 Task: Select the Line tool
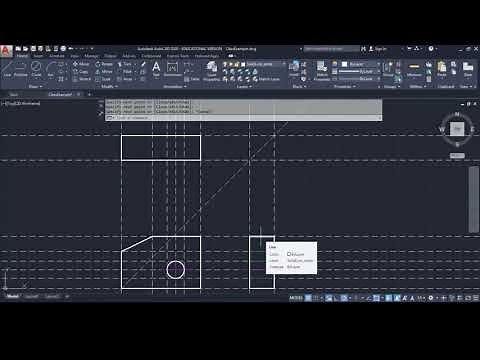[x=7, y=69]
